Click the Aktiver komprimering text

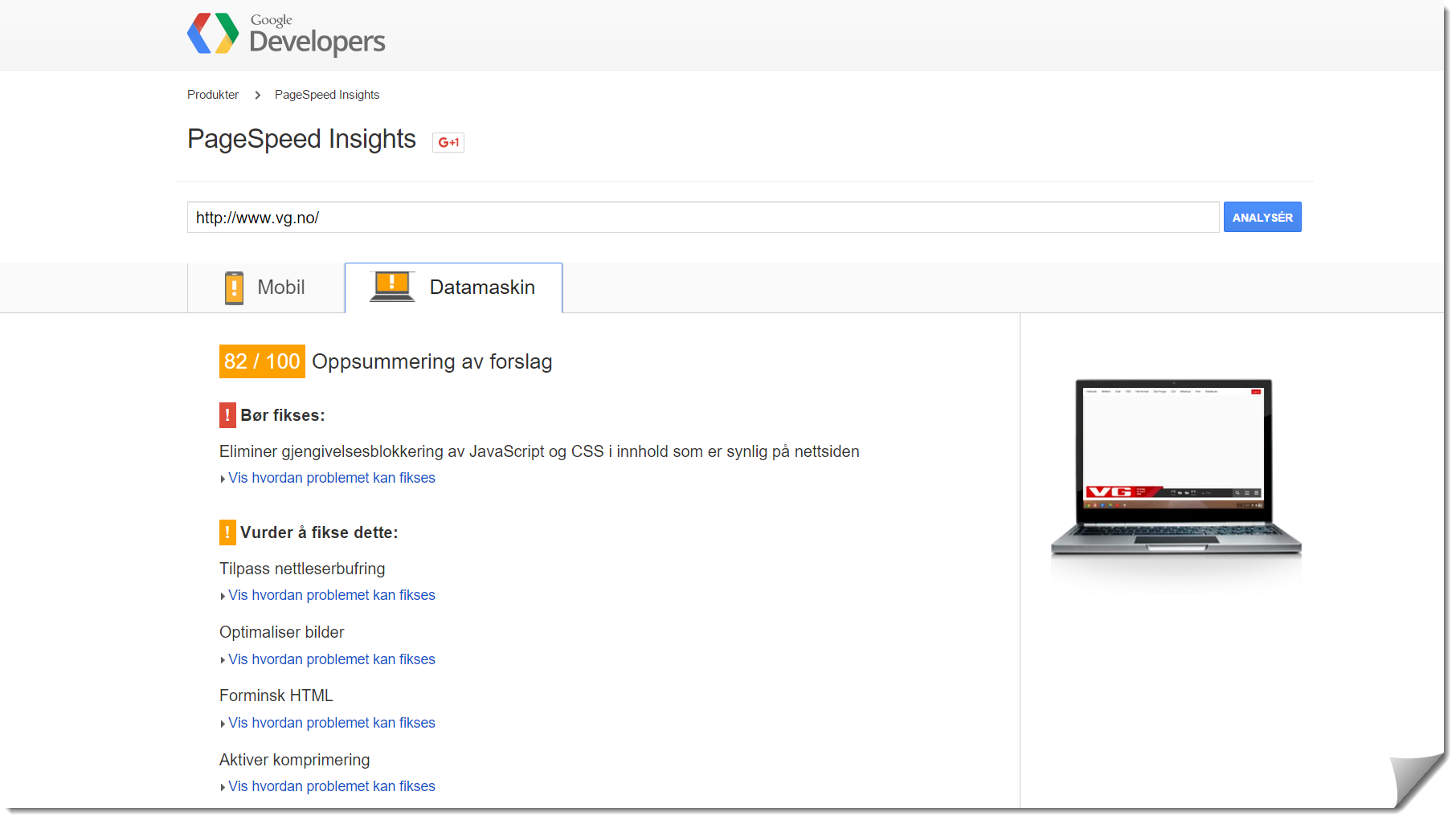295,760
